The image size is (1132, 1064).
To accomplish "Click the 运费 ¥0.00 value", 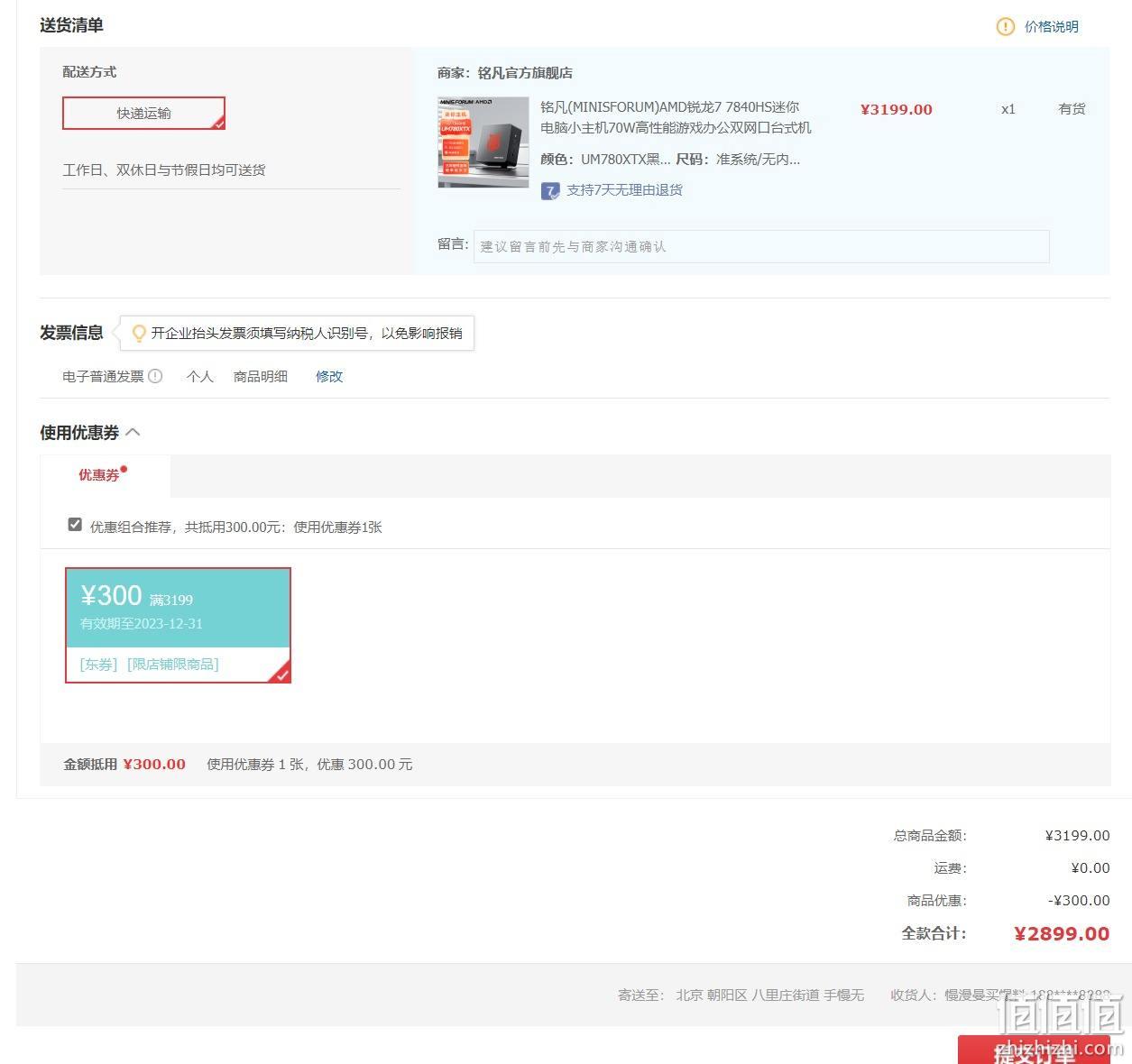I will tap(1091, 867).
